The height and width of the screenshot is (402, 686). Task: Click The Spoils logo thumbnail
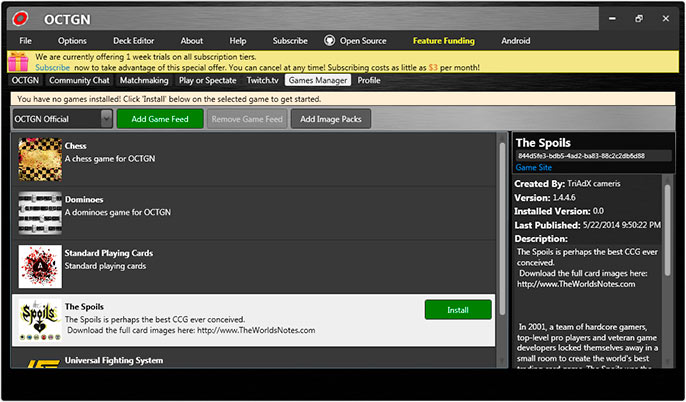[40, 320]
